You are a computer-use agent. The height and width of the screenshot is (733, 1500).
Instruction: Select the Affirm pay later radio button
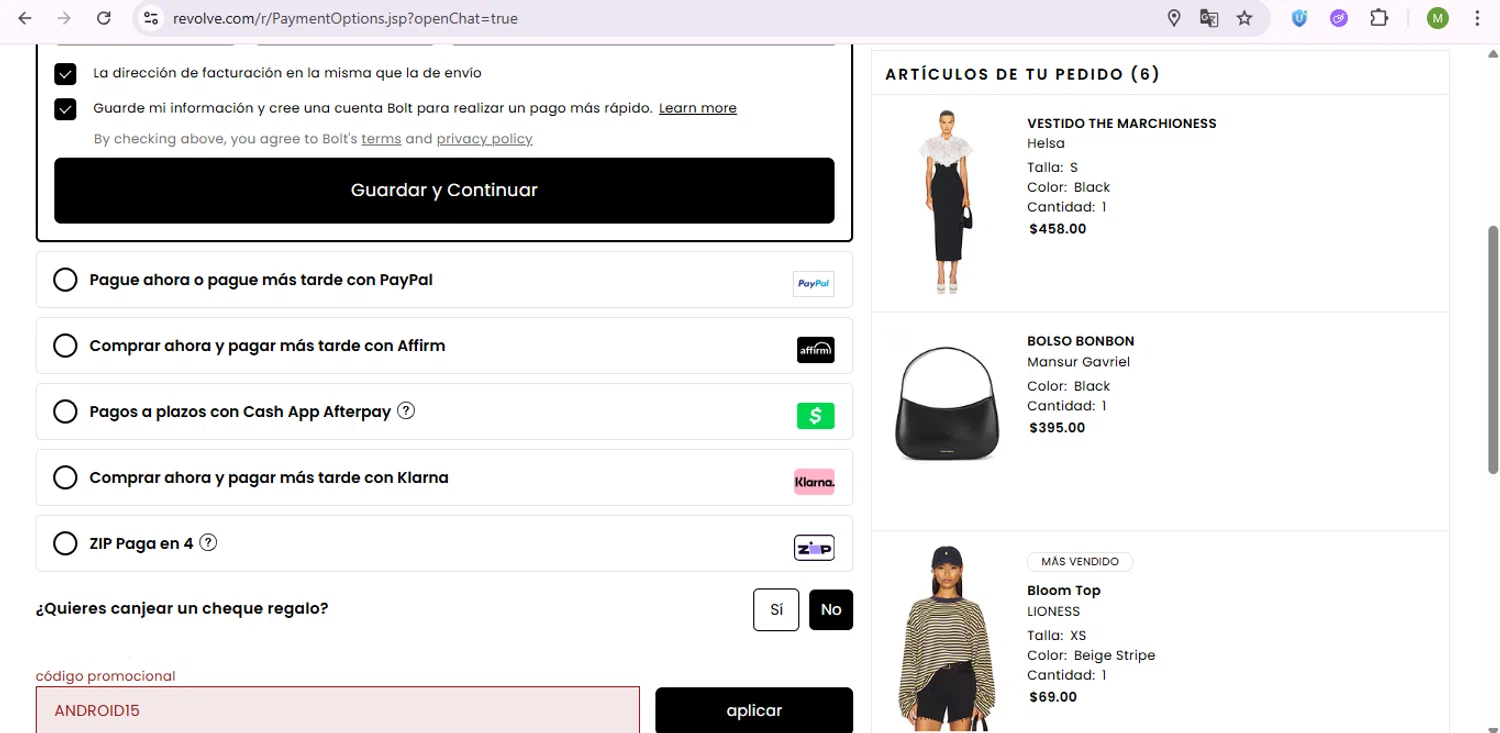[65, 346]
